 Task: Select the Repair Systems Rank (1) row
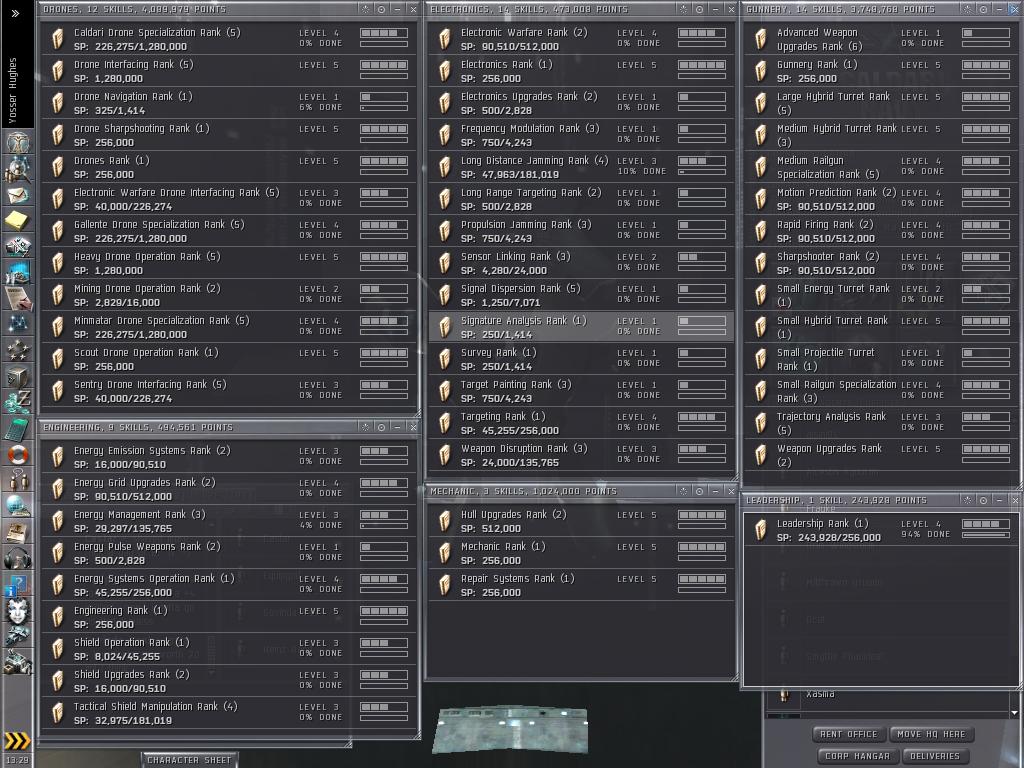581,585
